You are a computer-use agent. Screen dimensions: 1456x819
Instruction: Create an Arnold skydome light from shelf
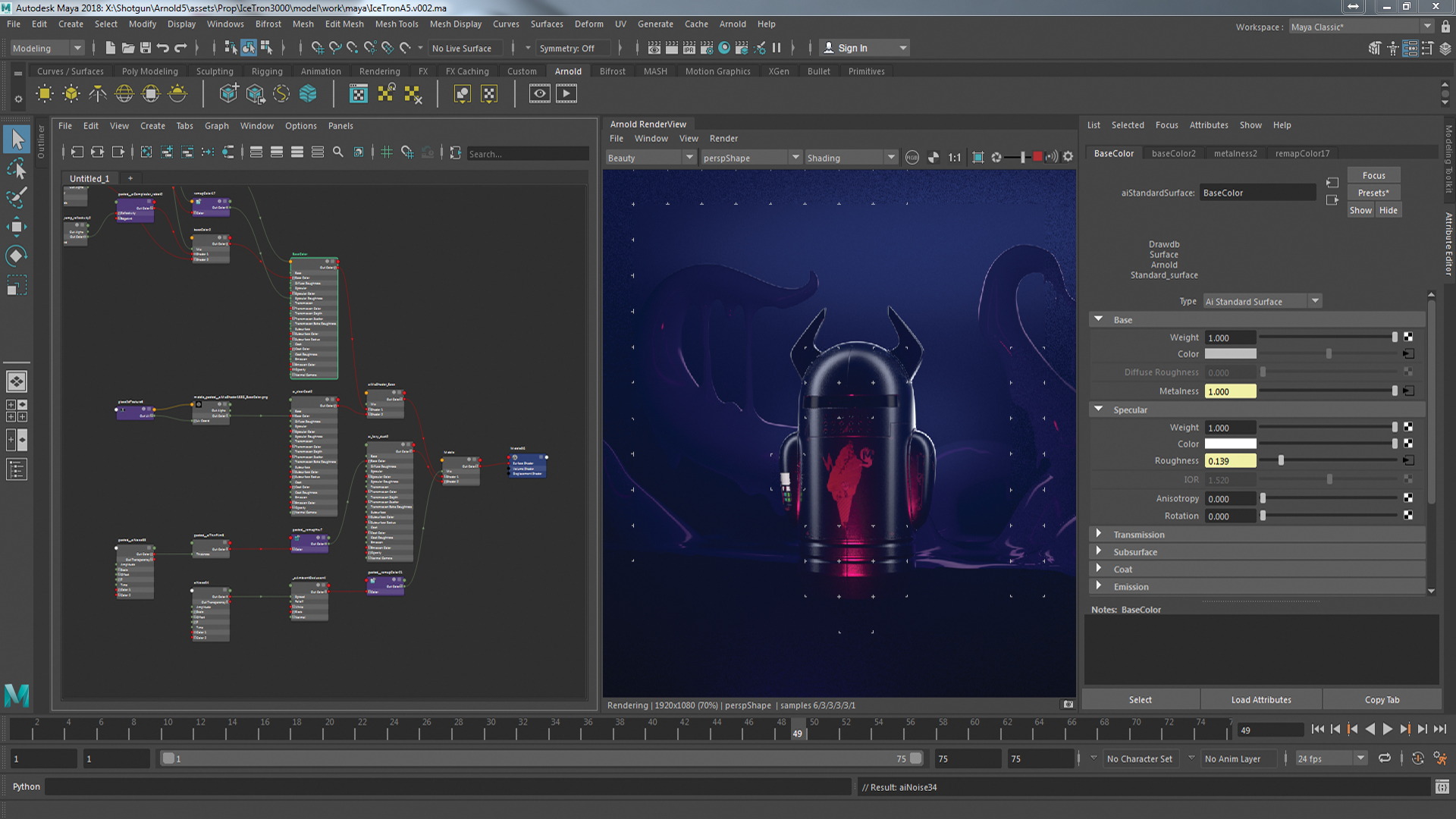click(x=124, y=94)
